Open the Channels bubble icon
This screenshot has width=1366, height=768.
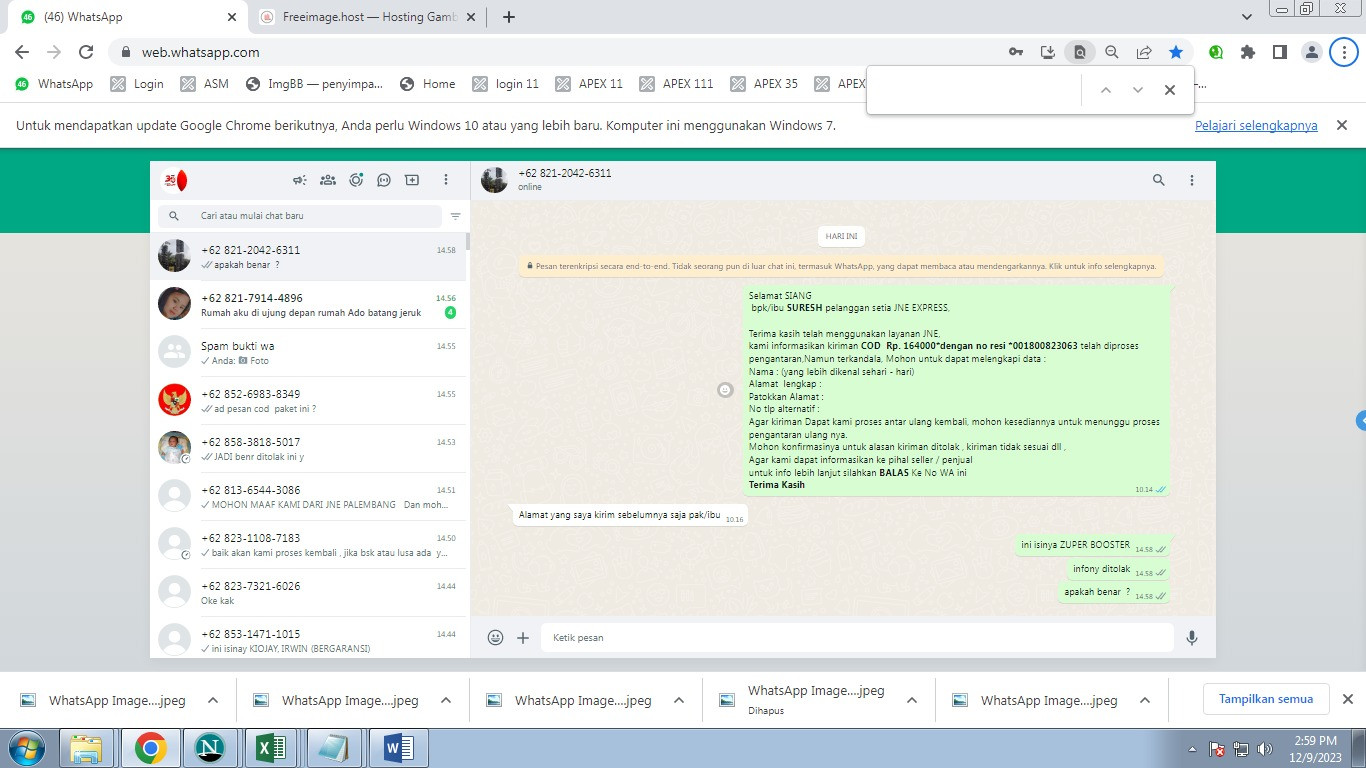tap(384, 180)
